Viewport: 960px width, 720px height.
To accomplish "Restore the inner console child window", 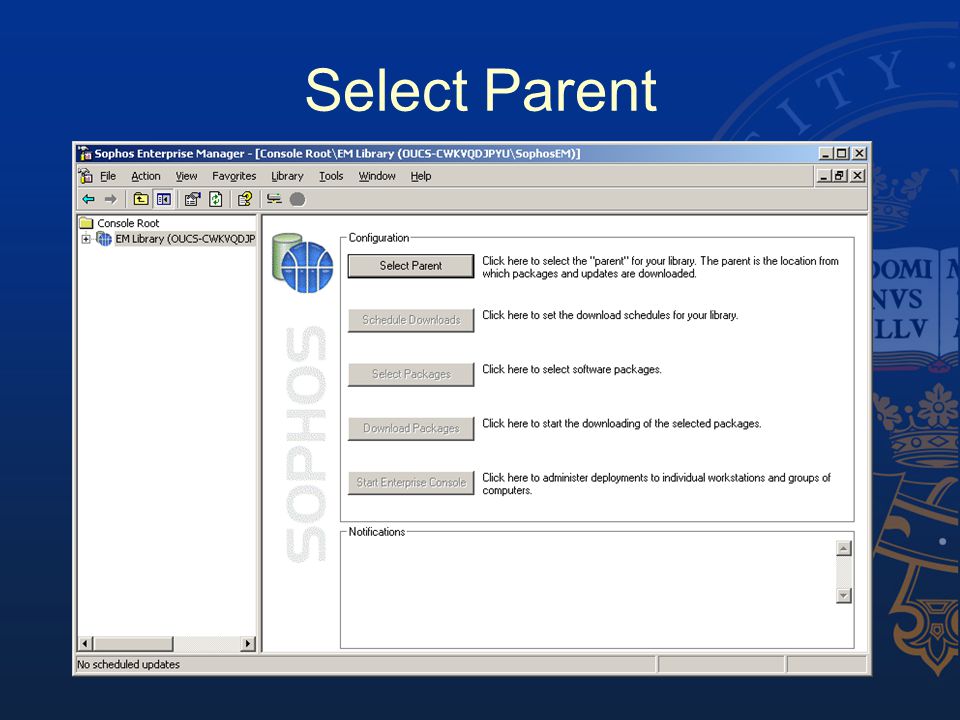I will coord(839,176).
